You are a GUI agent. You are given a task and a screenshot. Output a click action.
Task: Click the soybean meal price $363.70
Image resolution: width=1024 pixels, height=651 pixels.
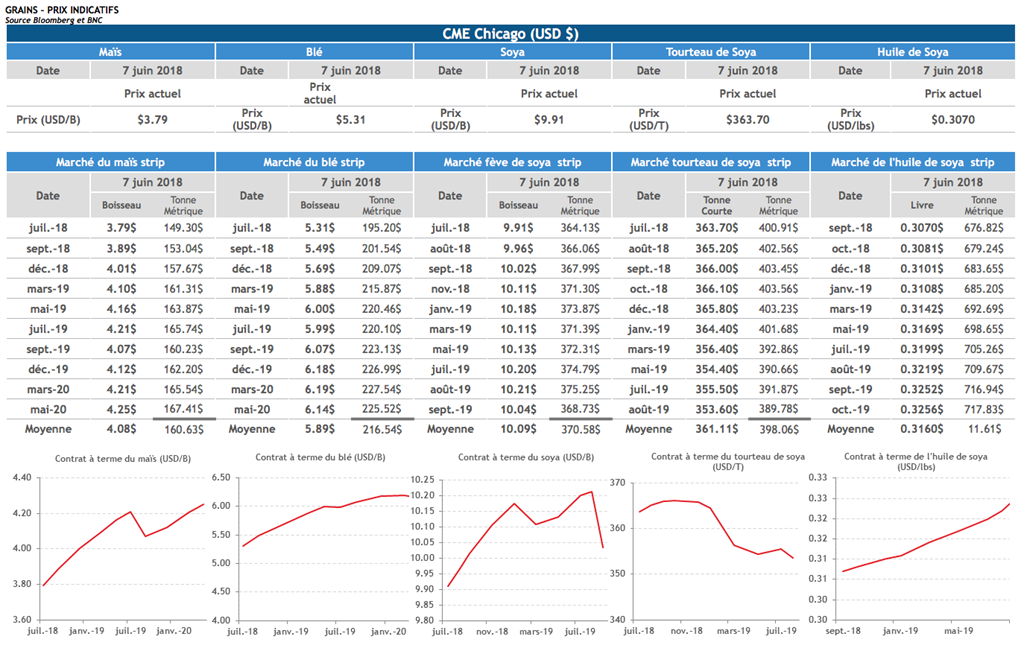pyautogui.click(x=747, y=120)
